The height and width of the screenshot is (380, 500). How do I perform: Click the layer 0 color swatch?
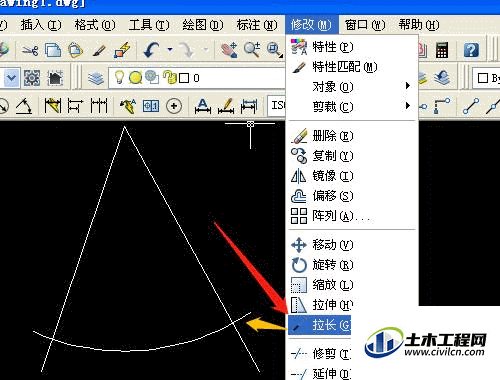184,78
